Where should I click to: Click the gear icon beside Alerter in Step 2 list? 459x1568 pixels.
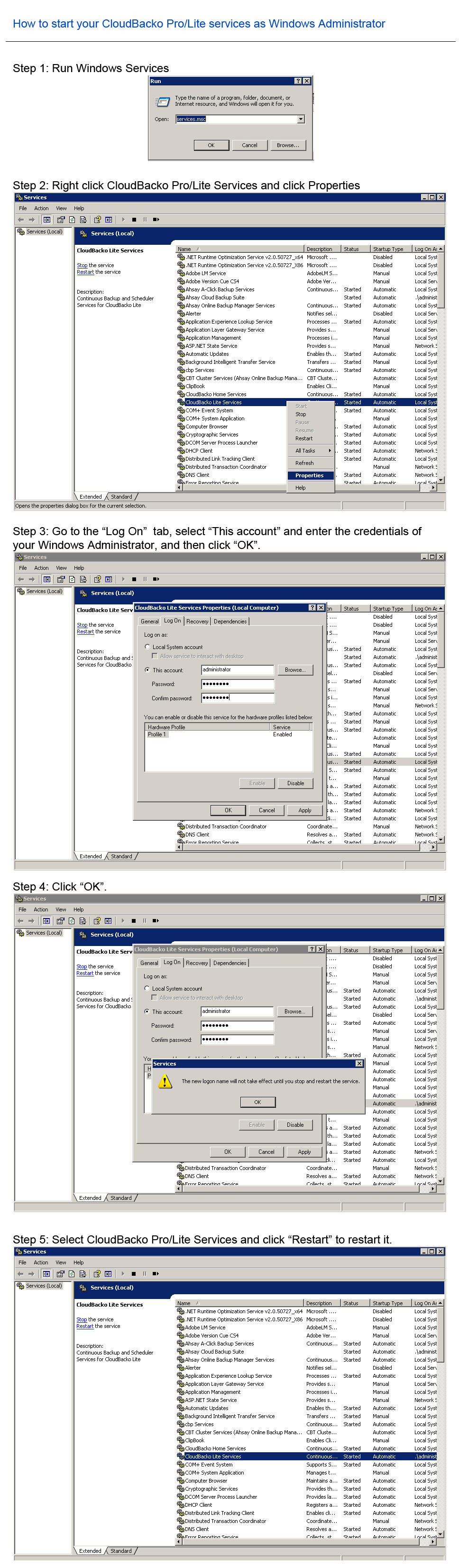pos(181,314)
